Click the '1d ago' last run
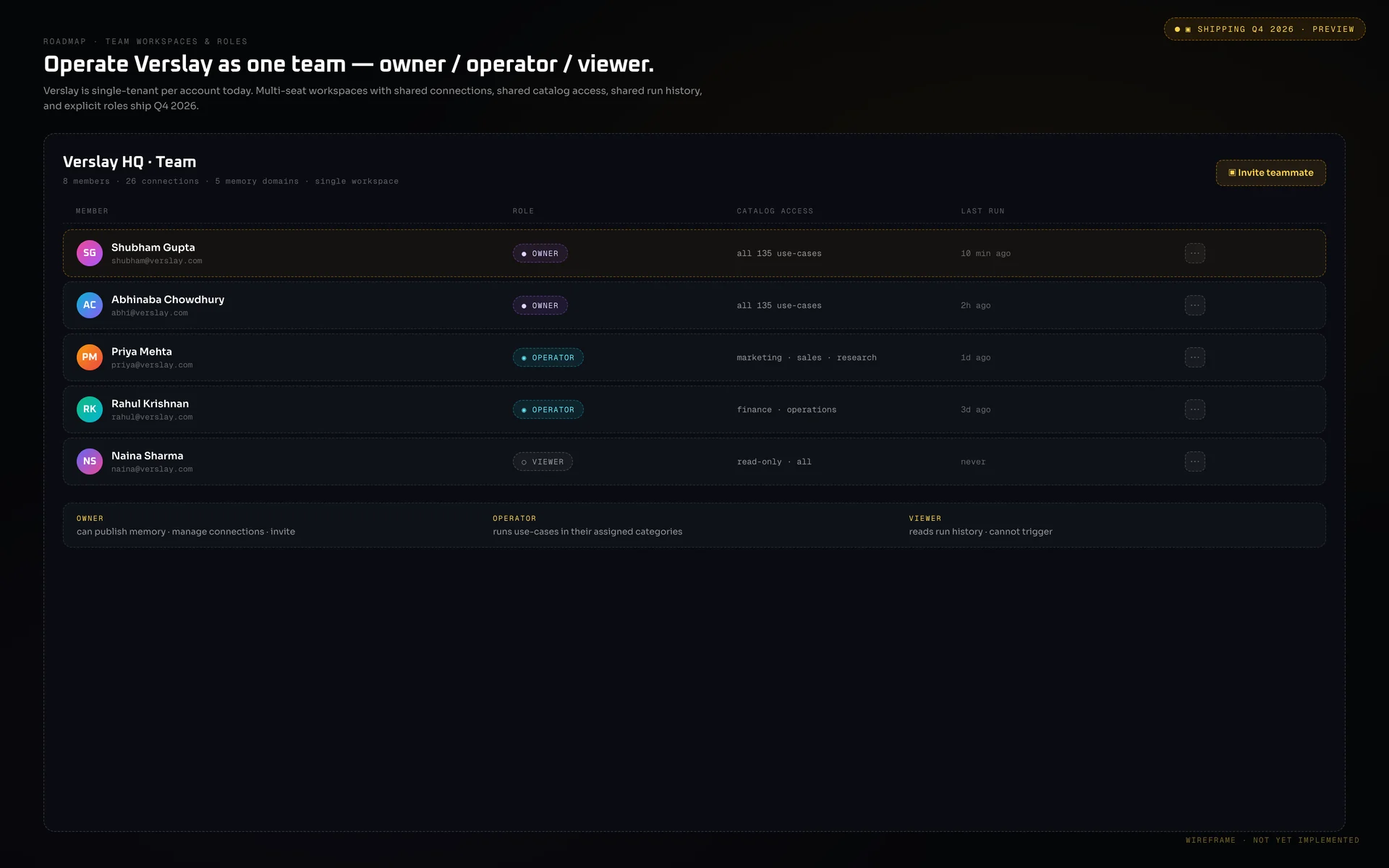This screenshot has height=868, width=1389. (975, 358)
